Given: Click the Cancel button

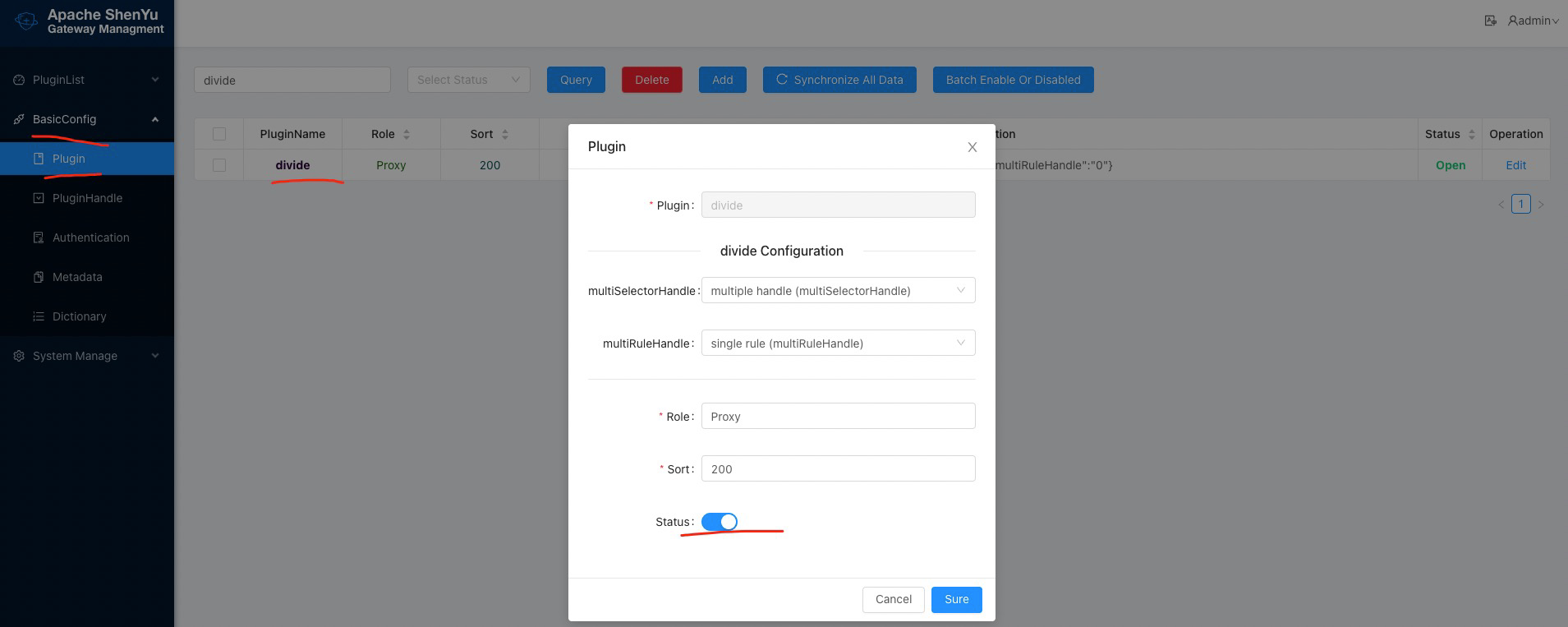Looking at the screenshot, I should click(x=893, y=599).
